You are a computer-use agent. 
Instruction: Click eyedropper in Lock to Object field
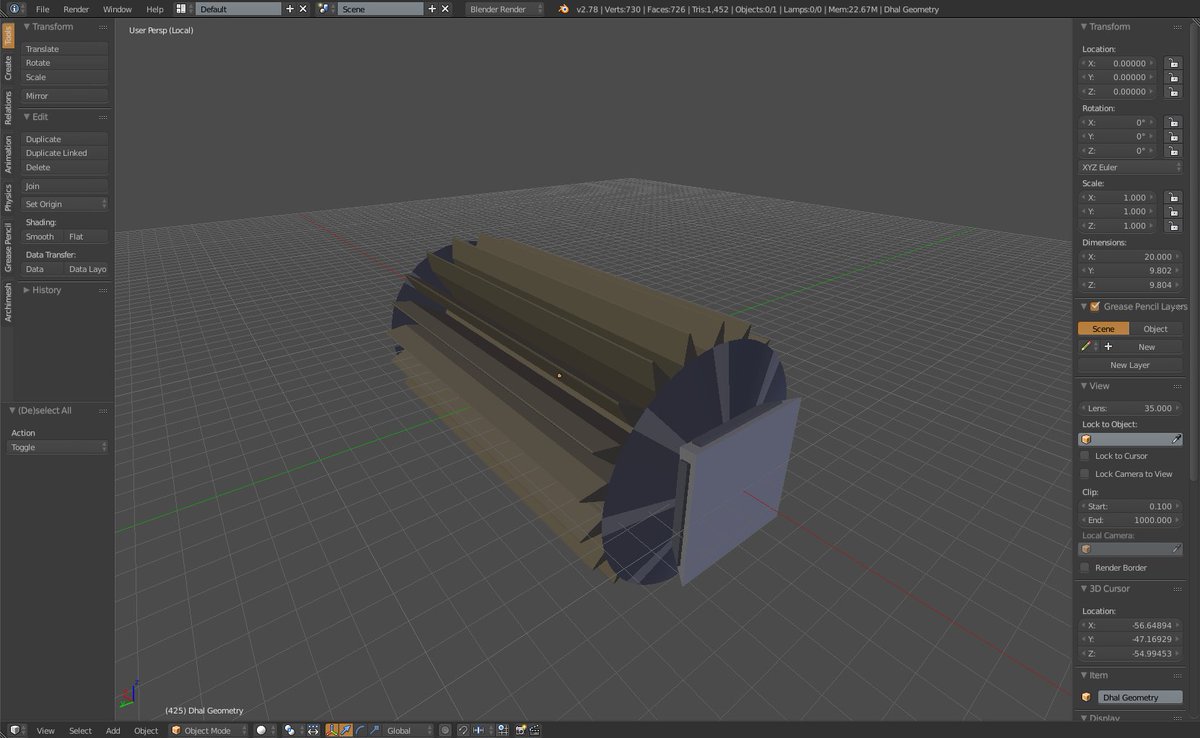click(x=1176, y=439)
